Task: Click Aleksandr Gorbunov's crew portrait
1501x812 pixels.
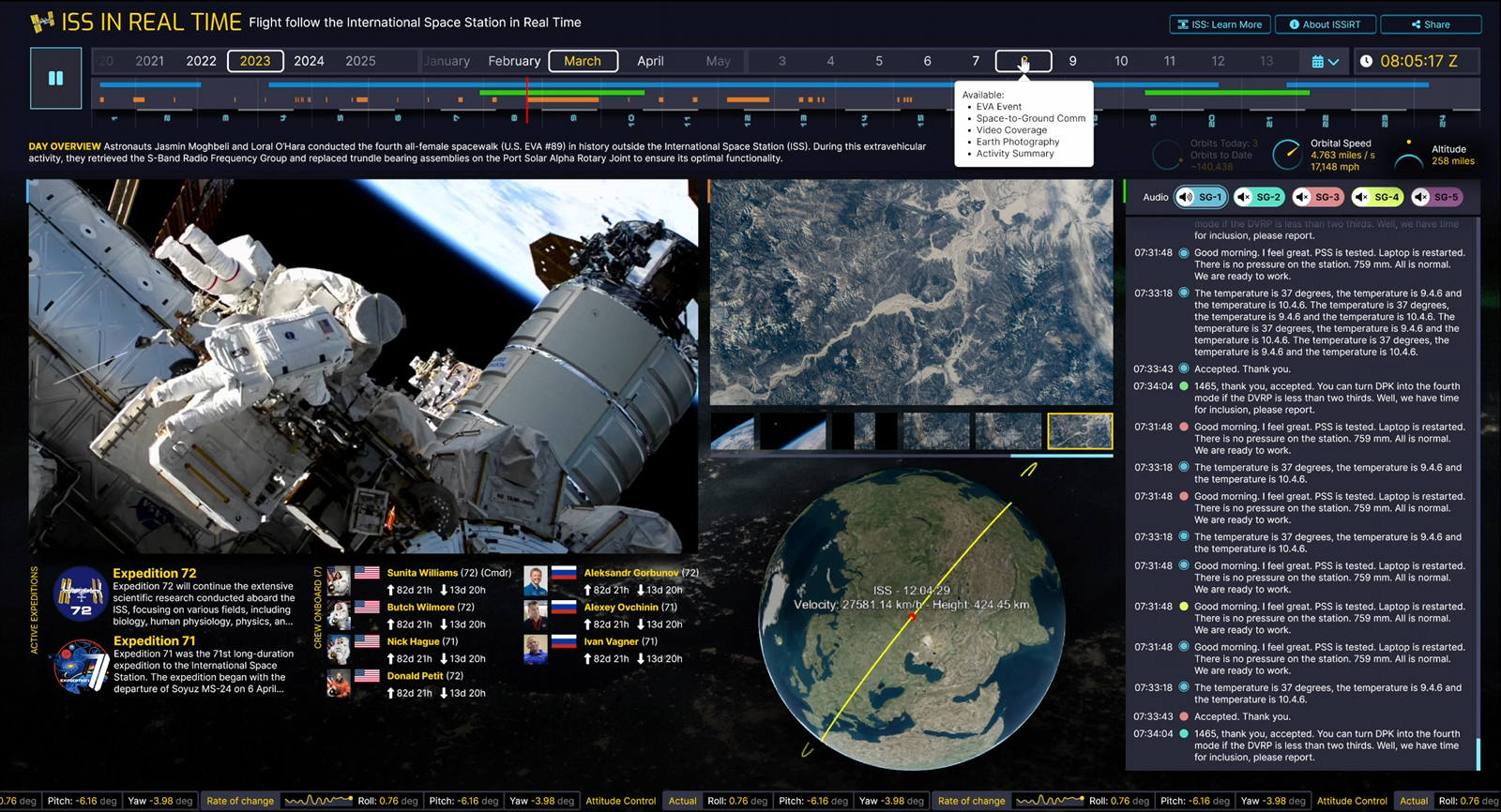Action: (x=536, y=580)
